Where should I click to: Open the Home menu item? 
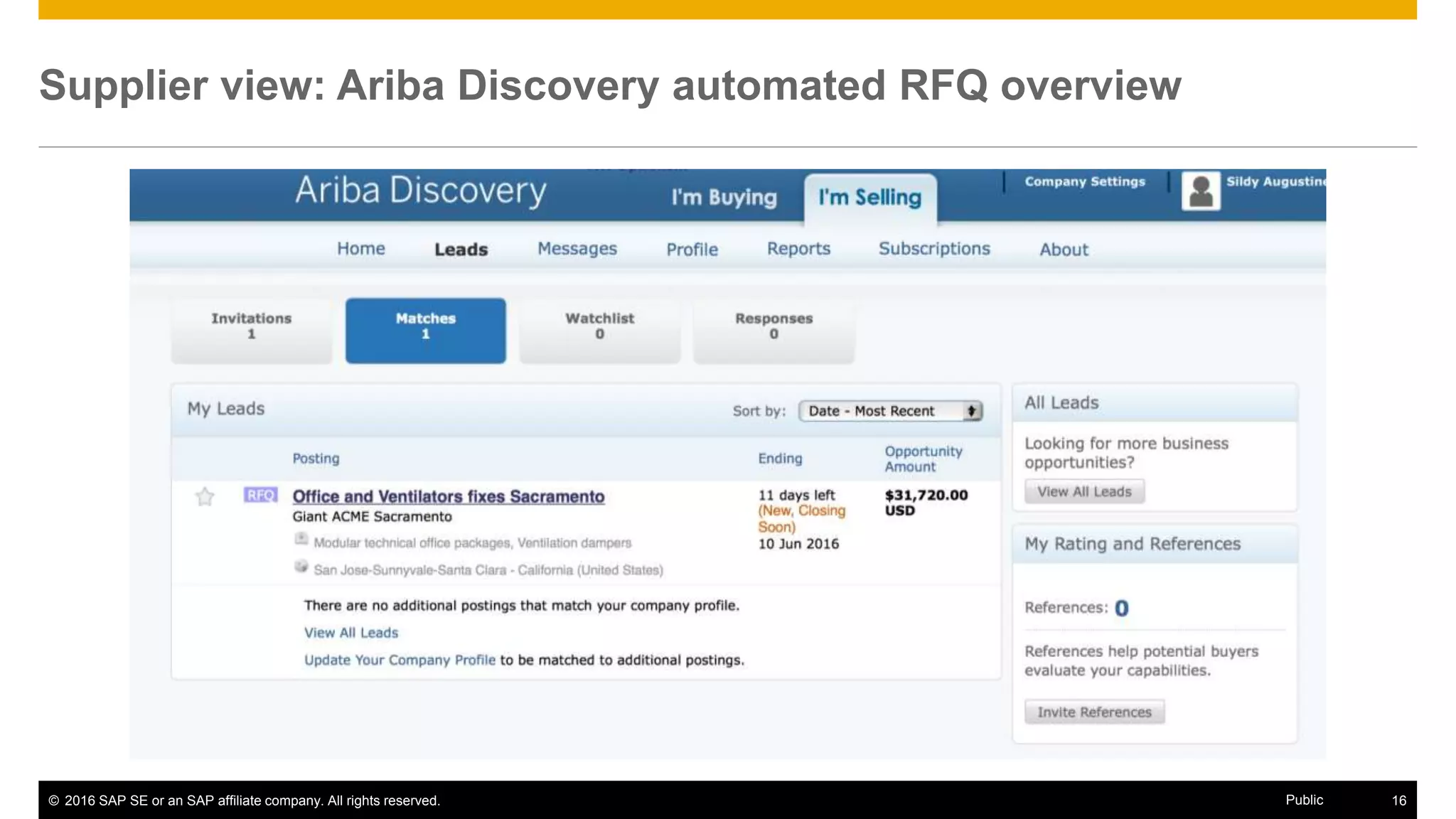(x=361, y=249)
